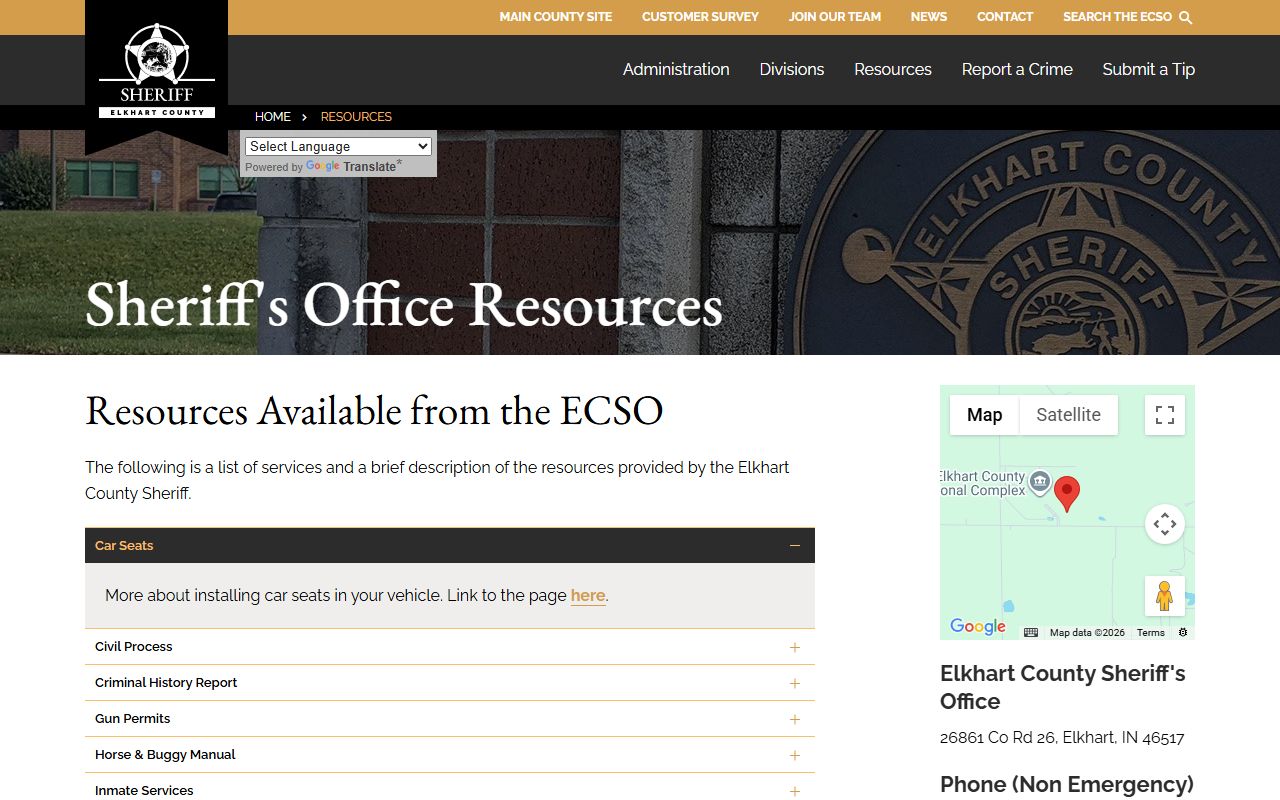Image resolution: width=1280 pixels, height=800 pixels.
Task: Switch map to Satellite view
Action: tap(1068, 415)
